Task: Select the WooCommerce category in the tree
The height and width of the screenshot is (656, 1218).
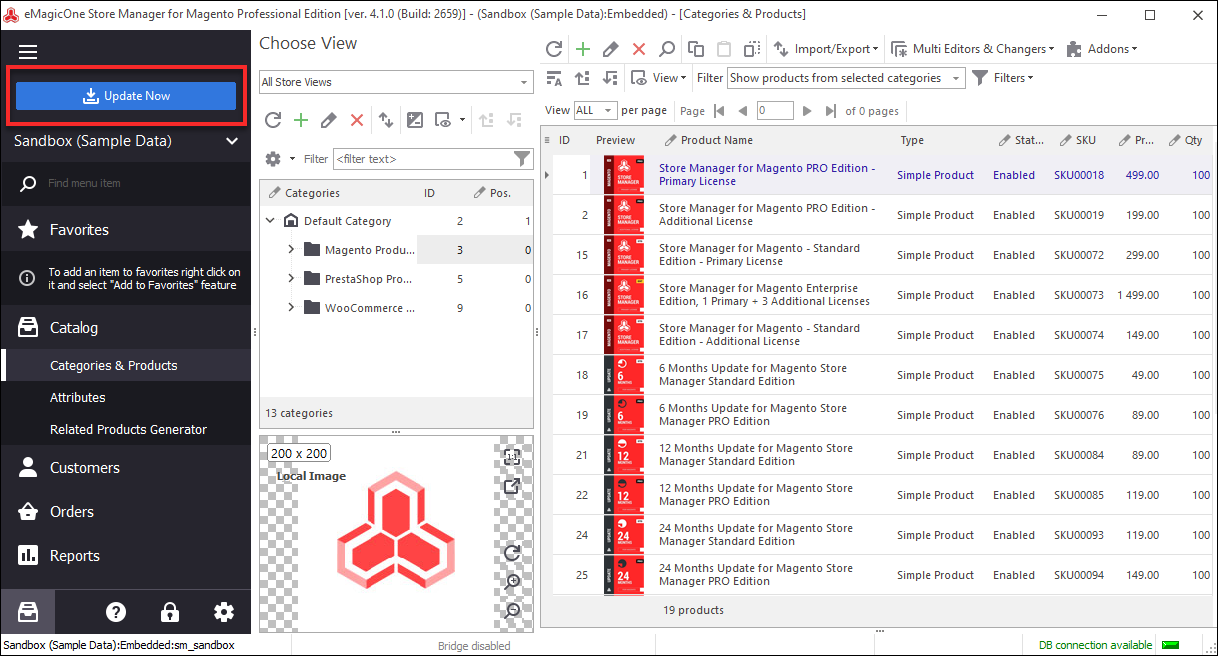Action: pos(369,308)
